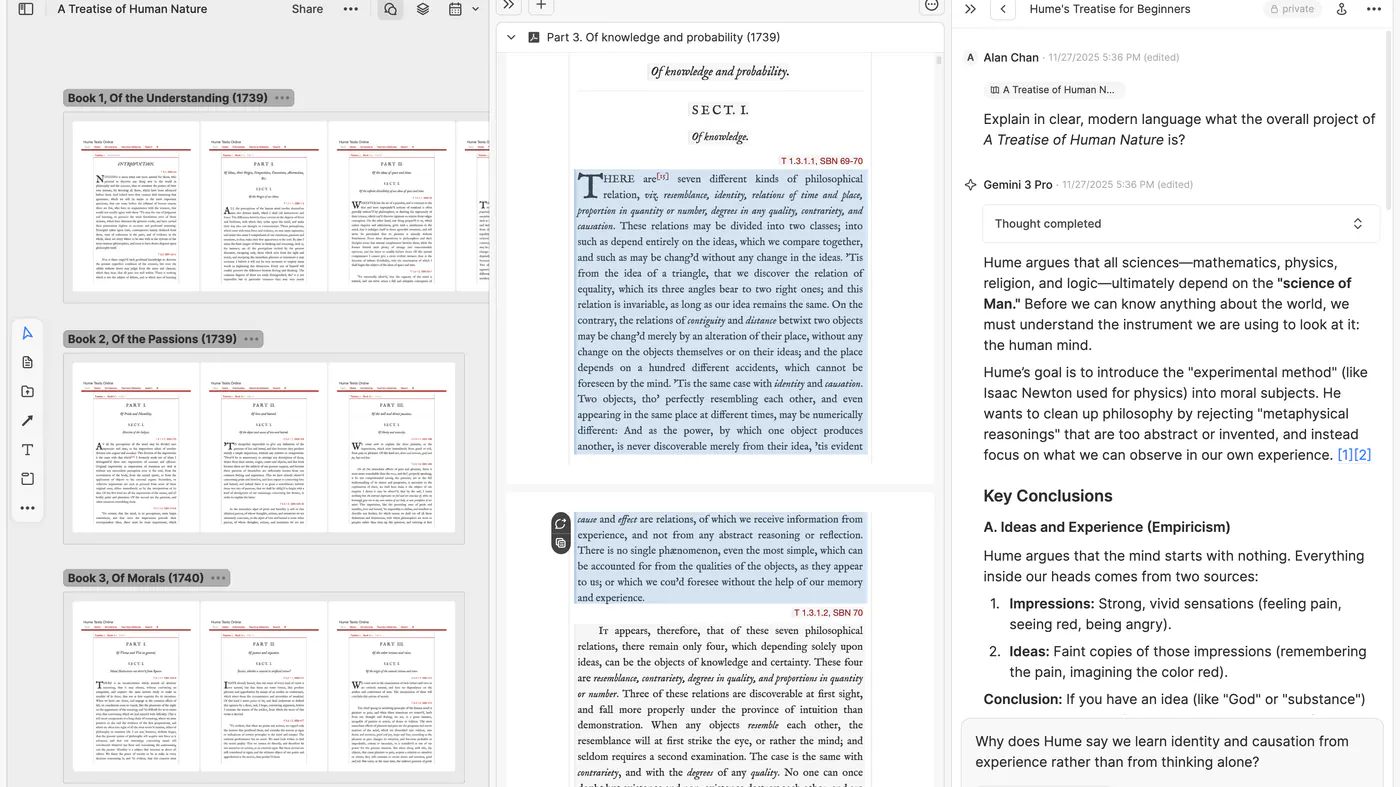
Task: Expand the Thought completed section
Action: point(1181,224)
